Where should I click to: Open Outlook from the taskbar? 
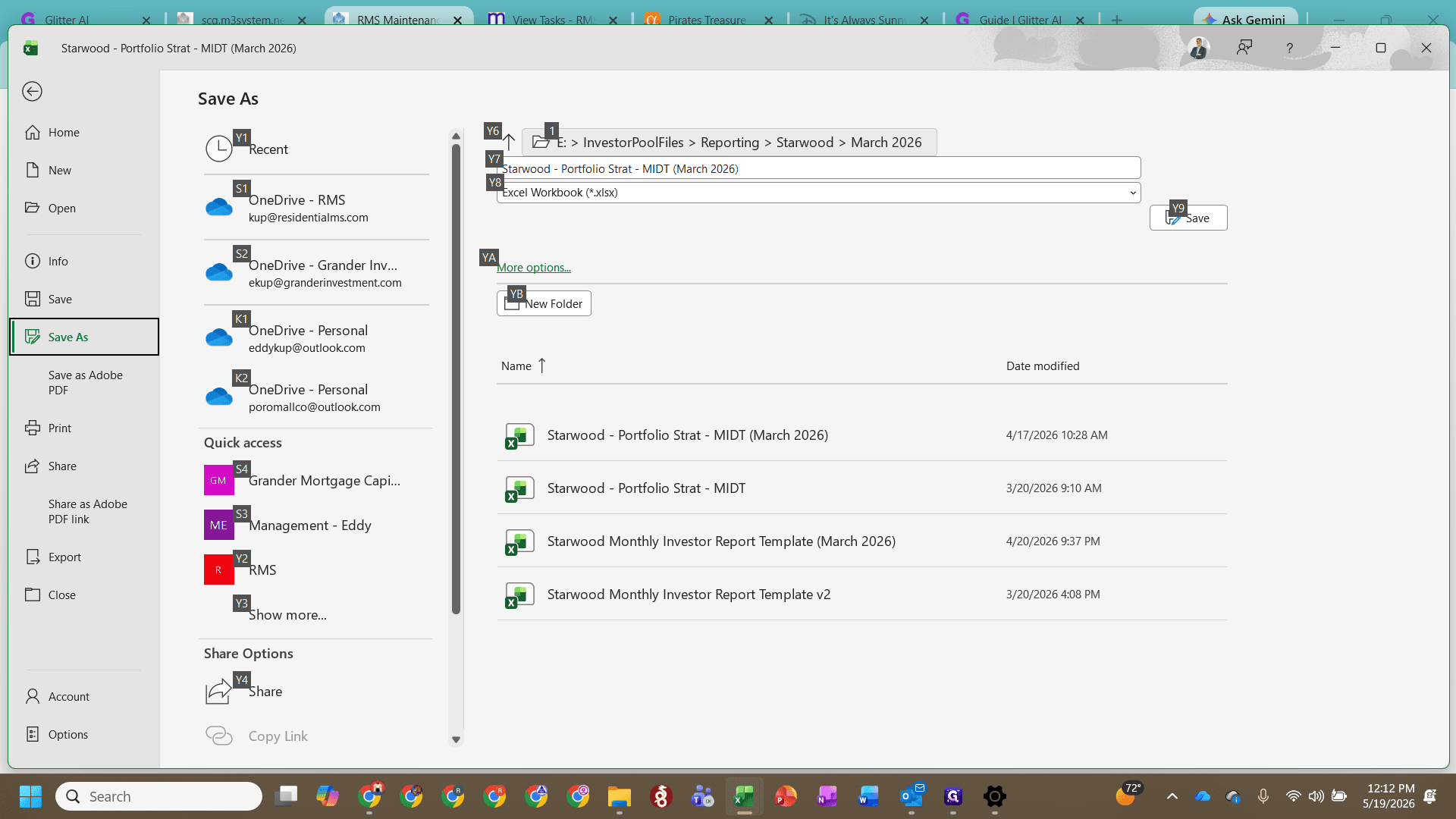coord(912,796)
